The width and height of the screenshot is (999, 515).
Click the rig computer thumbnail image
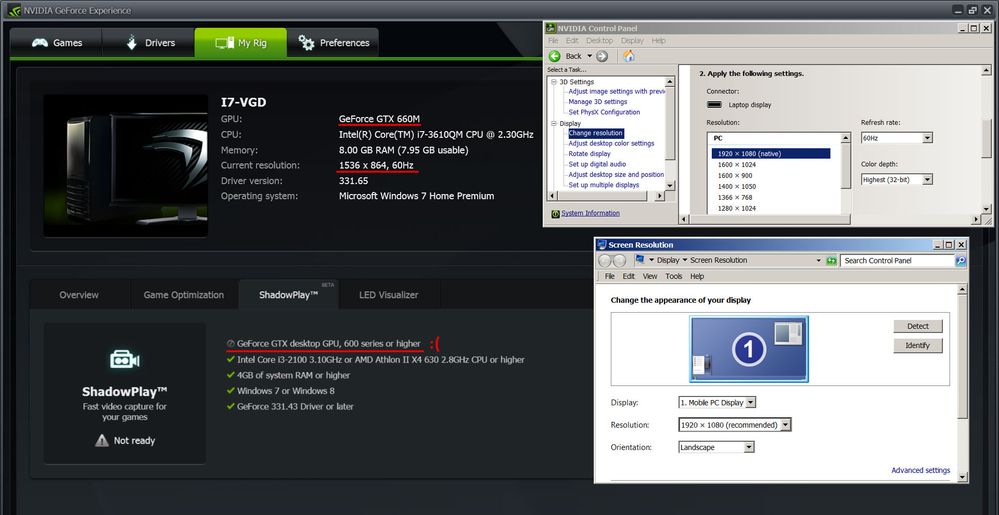(x=126, y=166)
